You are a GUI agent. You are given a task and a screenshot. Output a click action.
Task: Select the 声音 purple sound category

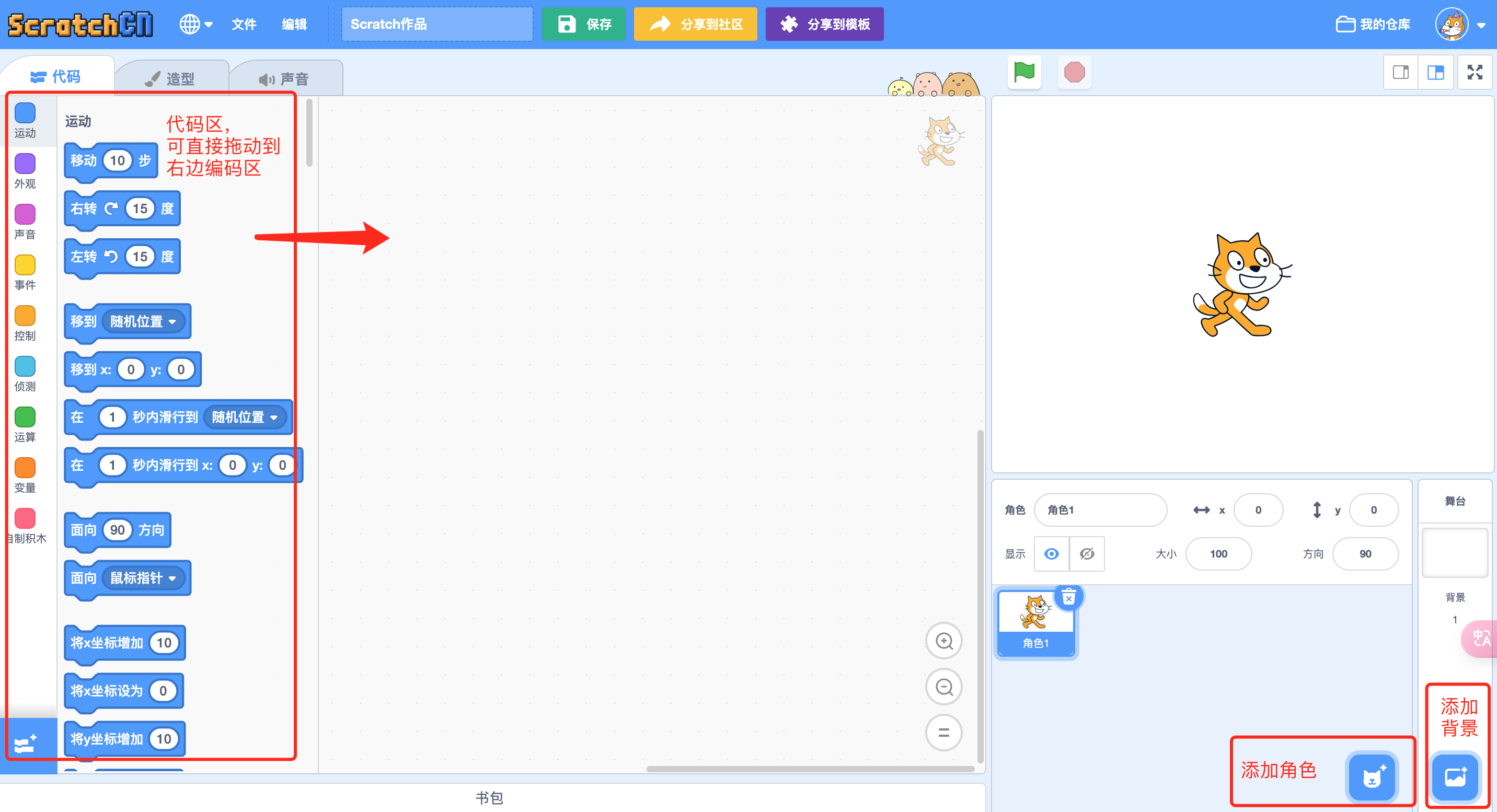pyautogui.click(x=25, y=222)
